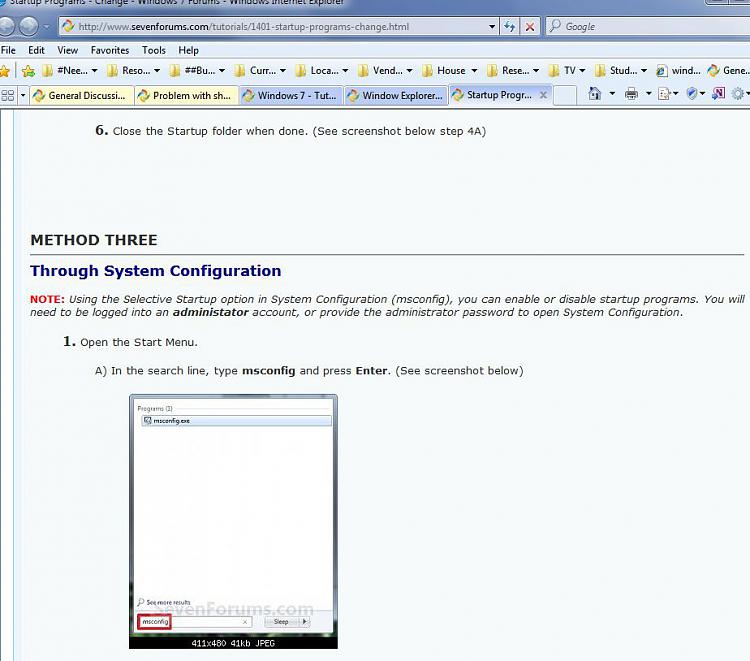
Task: Open the Vend... favorites folder
Action: (x=385, y=71)
